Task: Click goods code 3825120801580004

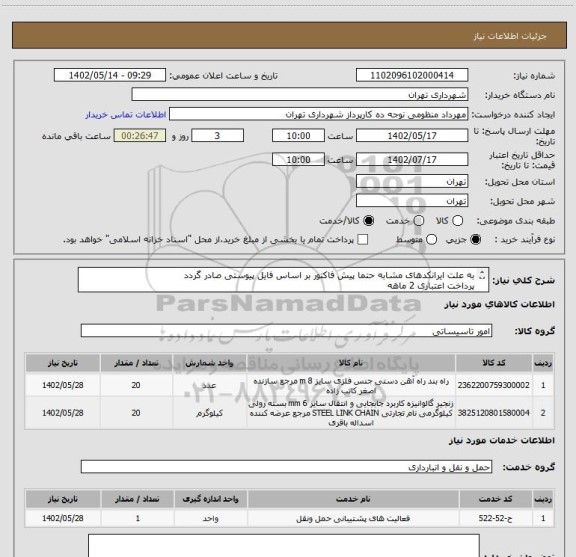Action: (x=494, y=413)
